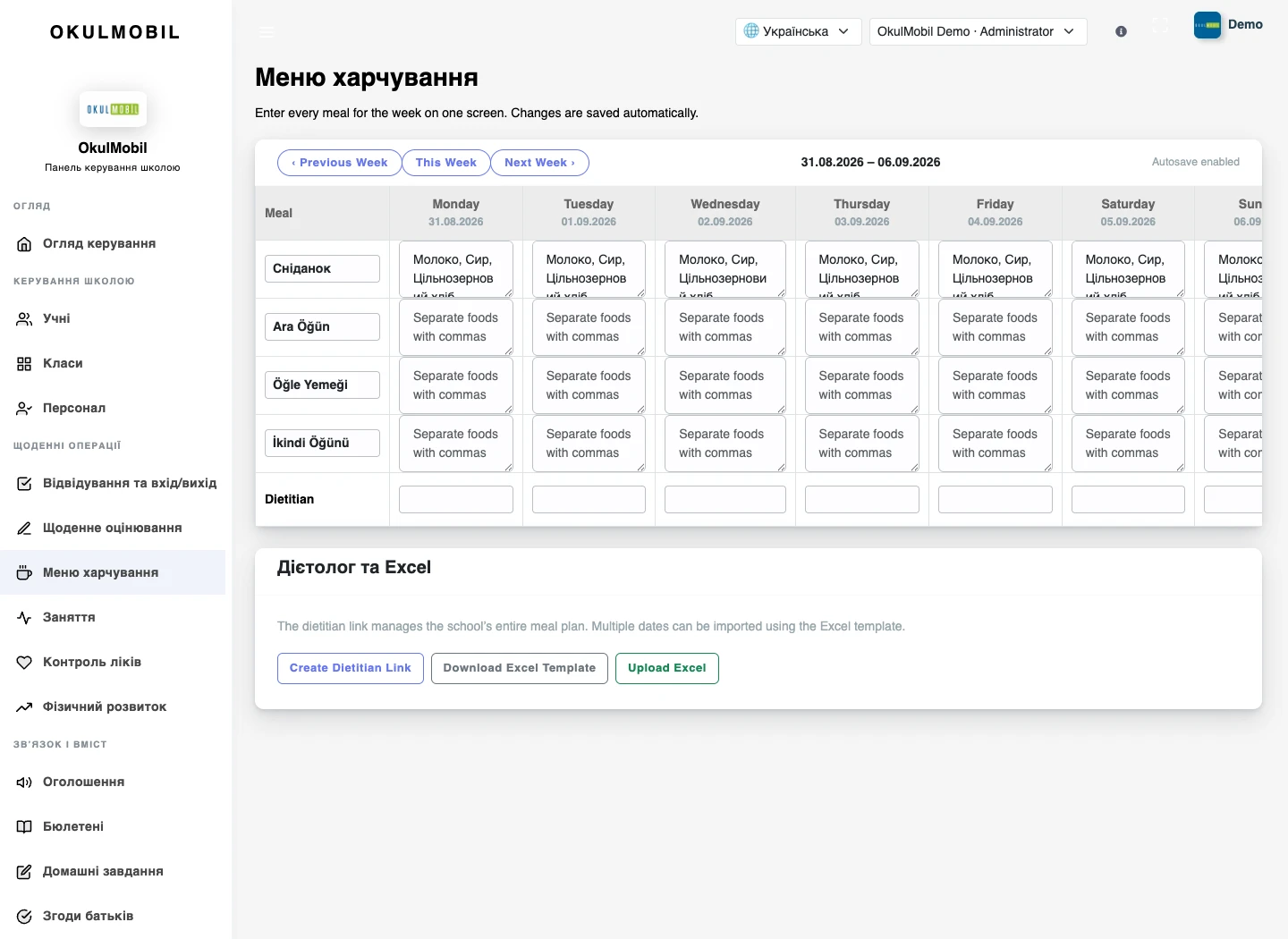Screen dimensions: 1288x939
Task: Click the coffee cup icon for Меню харчування
Action: [x=24, y=573]
